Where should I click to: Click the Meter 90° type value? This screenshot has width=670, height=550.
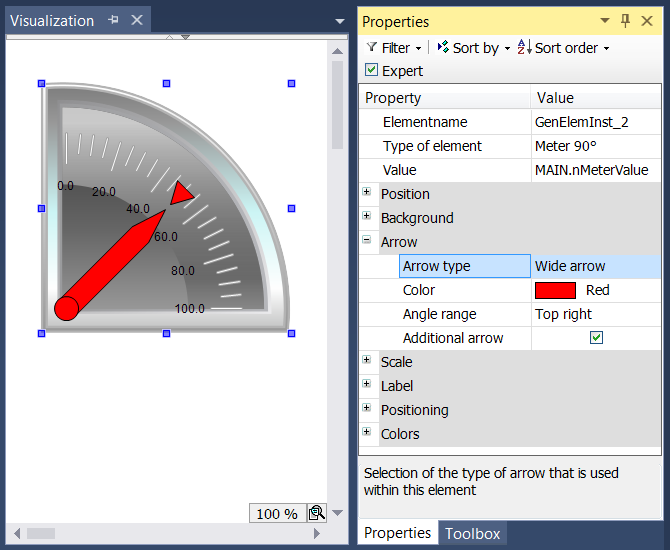pyautogui.click(x=596, y=146)
